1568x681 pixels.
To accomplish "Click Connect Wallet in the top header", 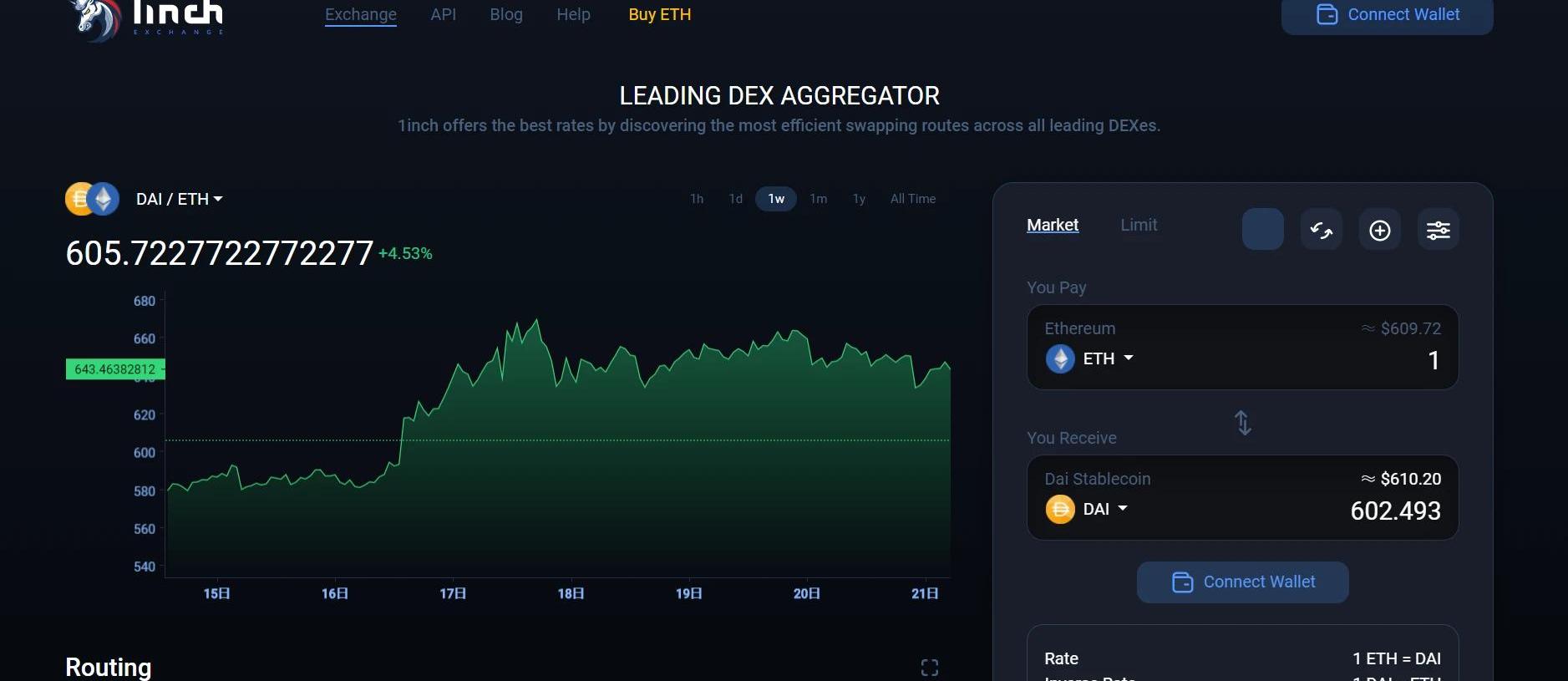I will [1387, 15].
